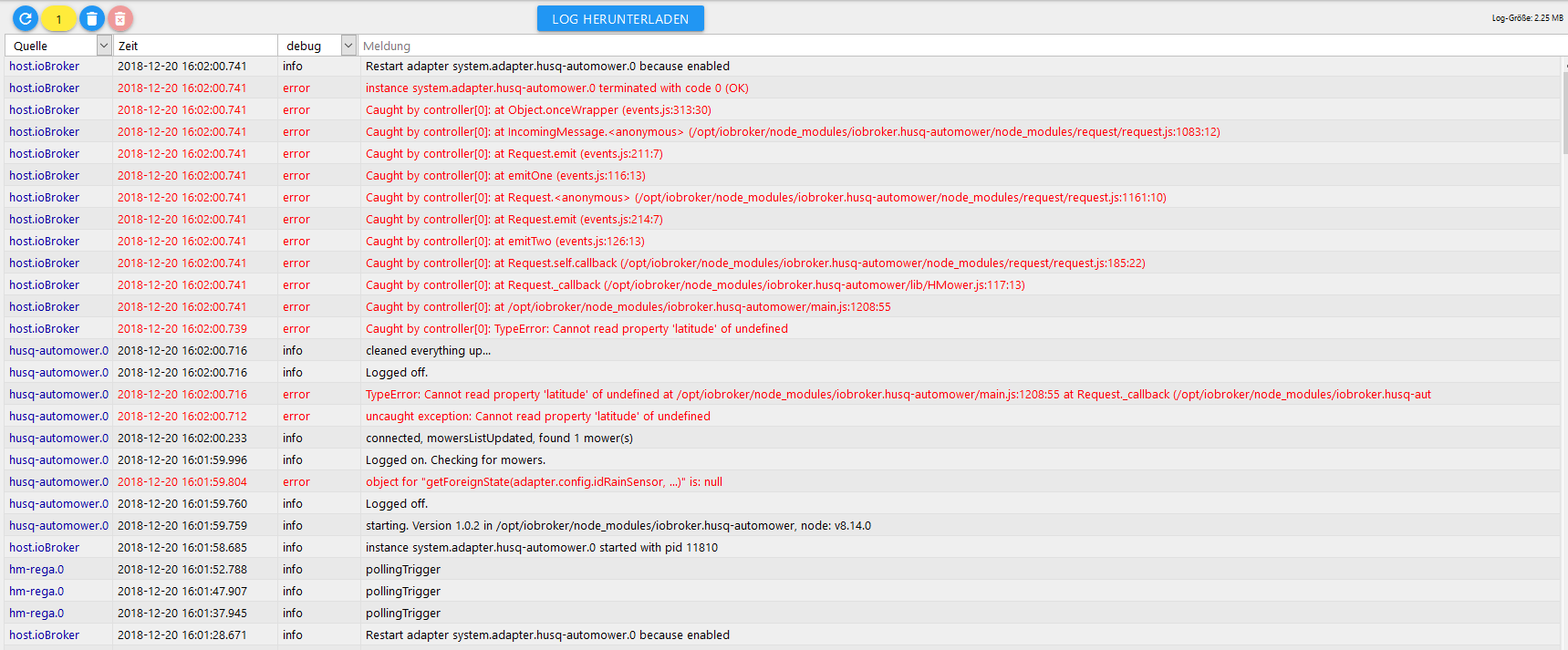The height and width of the screenshot is (650, 1568).
Task: Select 'starting. Version 1.0.2' message
Action: pos(618,526)
